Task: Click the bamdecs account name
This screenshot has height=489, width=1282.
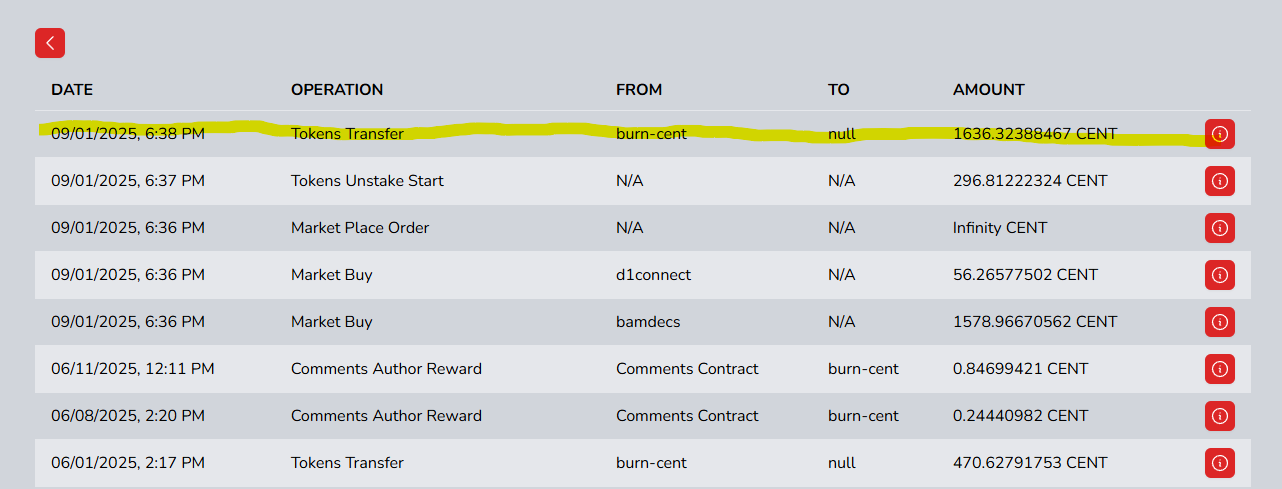Action: point(652,322)
